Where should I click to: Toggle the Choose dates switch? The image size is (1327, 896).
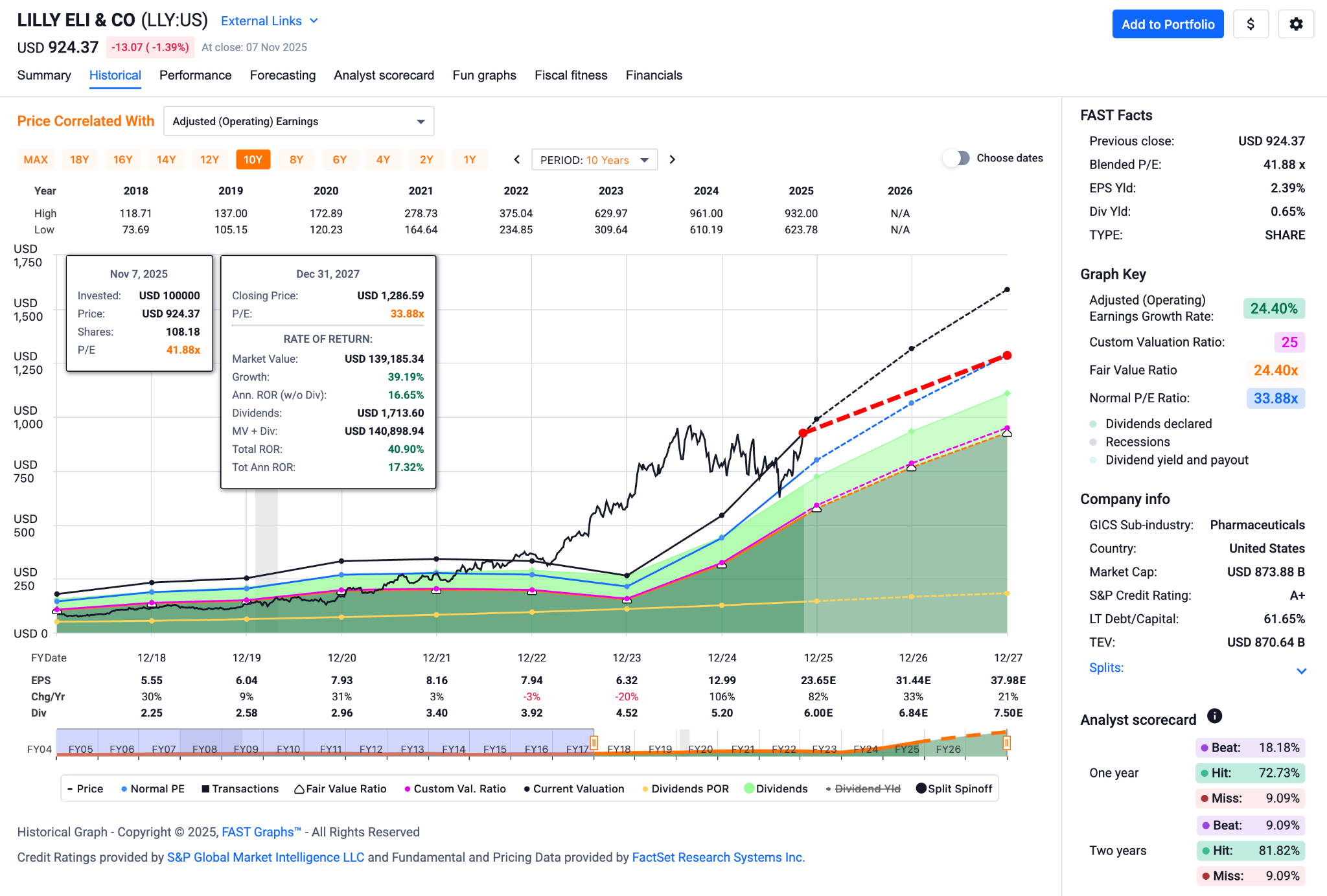956,158
